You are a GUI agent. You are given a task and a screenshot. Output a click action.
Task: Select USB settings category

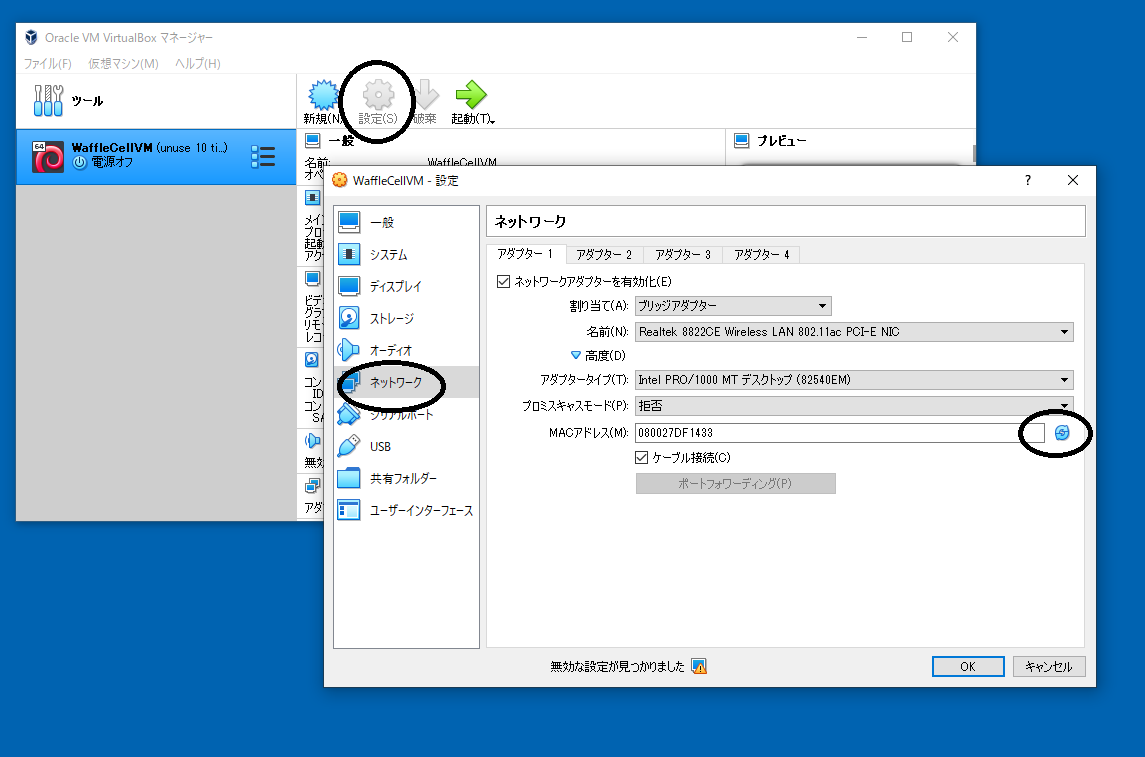pyautogui.click(x=406, y=446)
